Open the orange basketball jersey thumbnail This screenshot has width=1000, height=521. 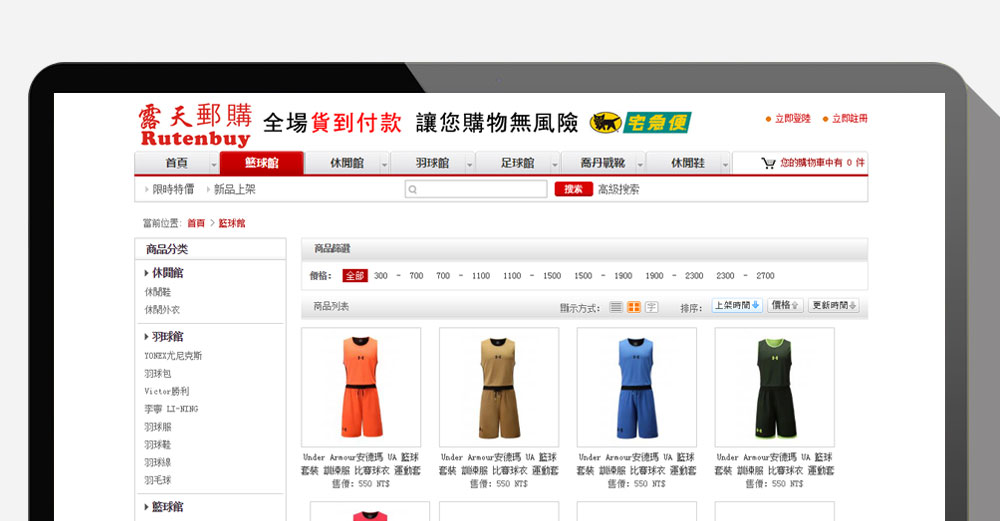361,387
